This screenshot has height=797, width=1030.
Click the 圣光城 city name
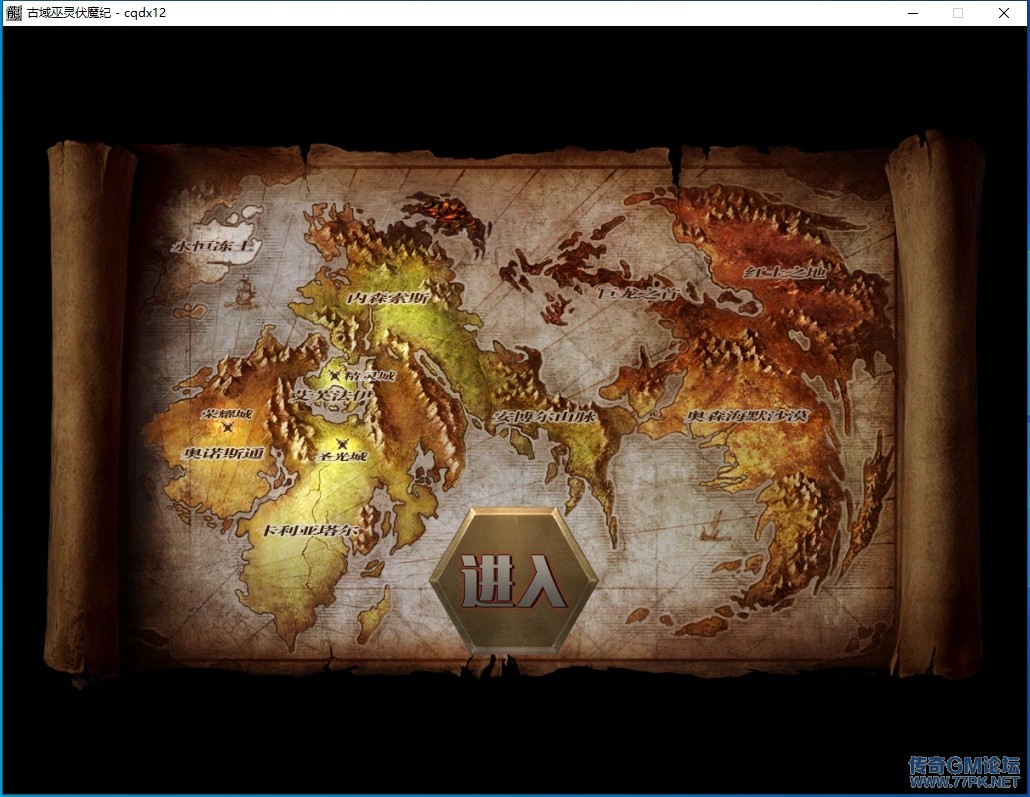[x=341, y=456]
